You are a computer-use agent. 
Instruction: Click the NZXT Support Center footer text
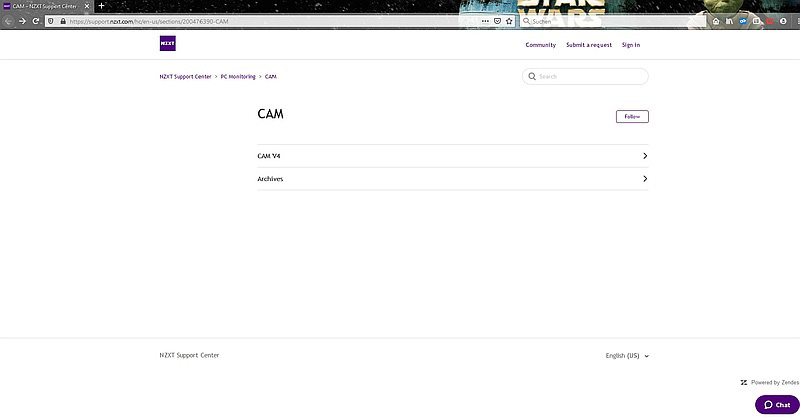click(x=189, y=355)
